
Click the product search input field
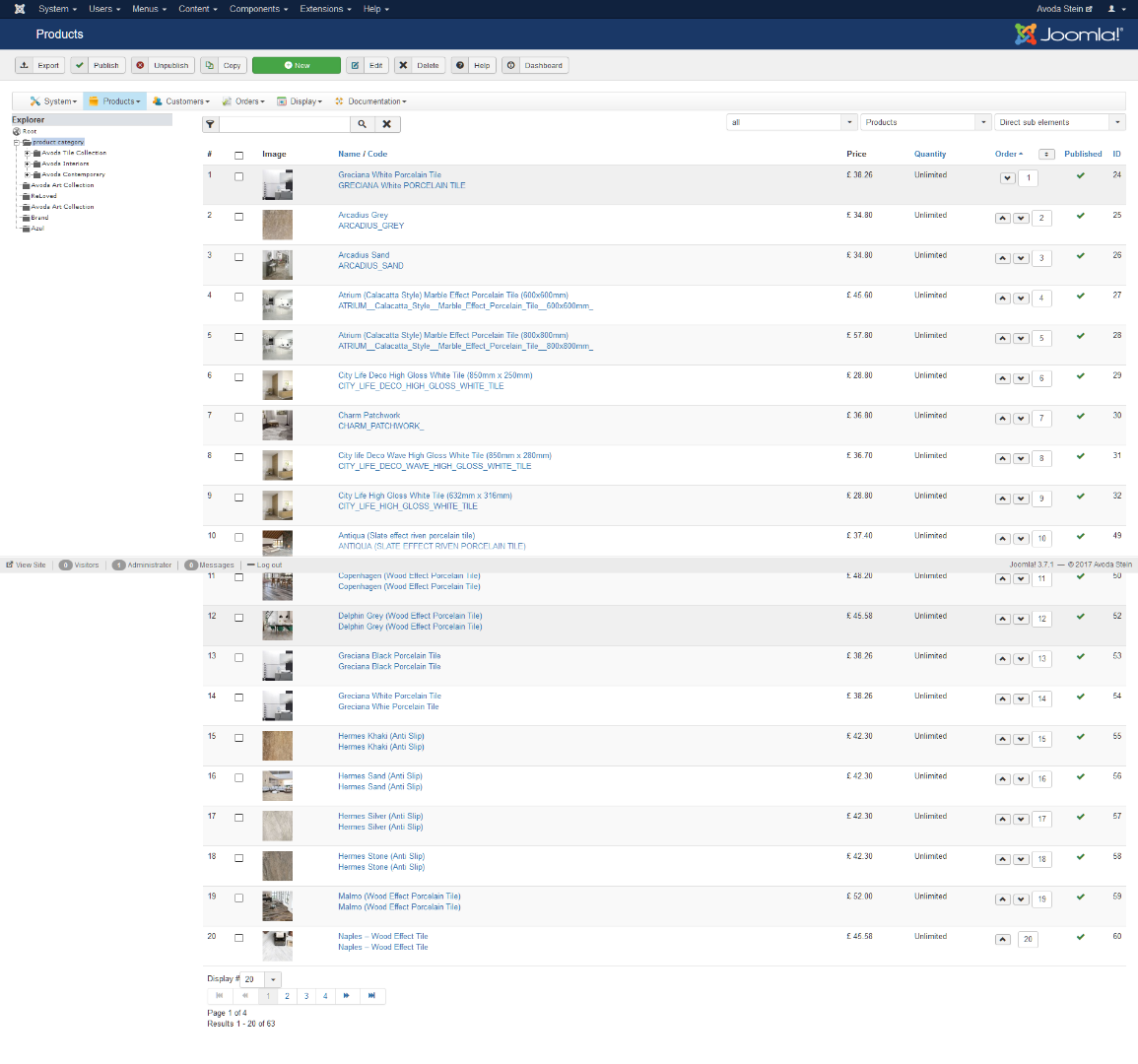click(285, 124)
